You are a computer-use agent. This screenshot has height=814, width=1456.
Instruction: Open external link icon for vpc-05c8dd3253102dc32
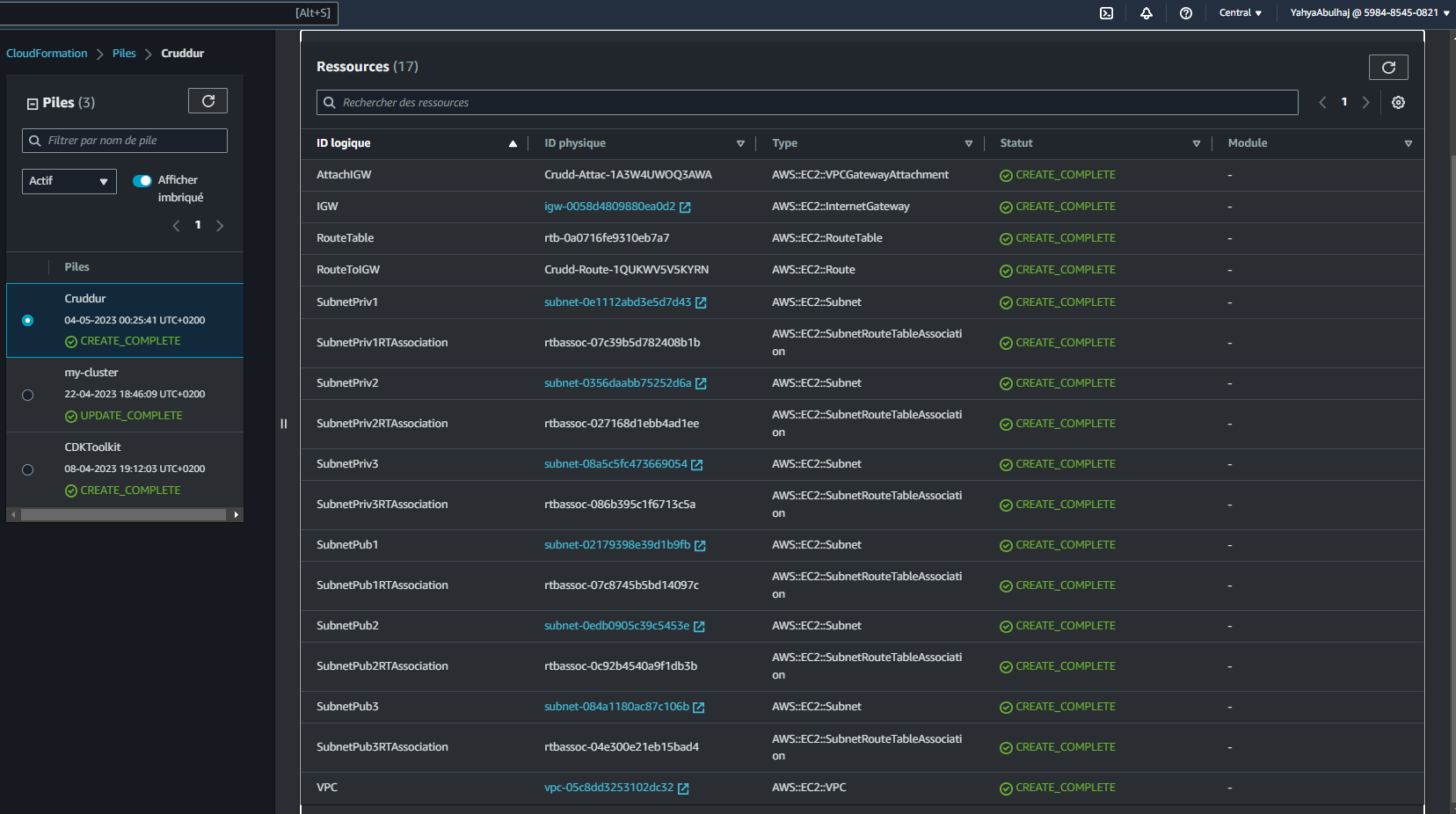tap(683, 789)
